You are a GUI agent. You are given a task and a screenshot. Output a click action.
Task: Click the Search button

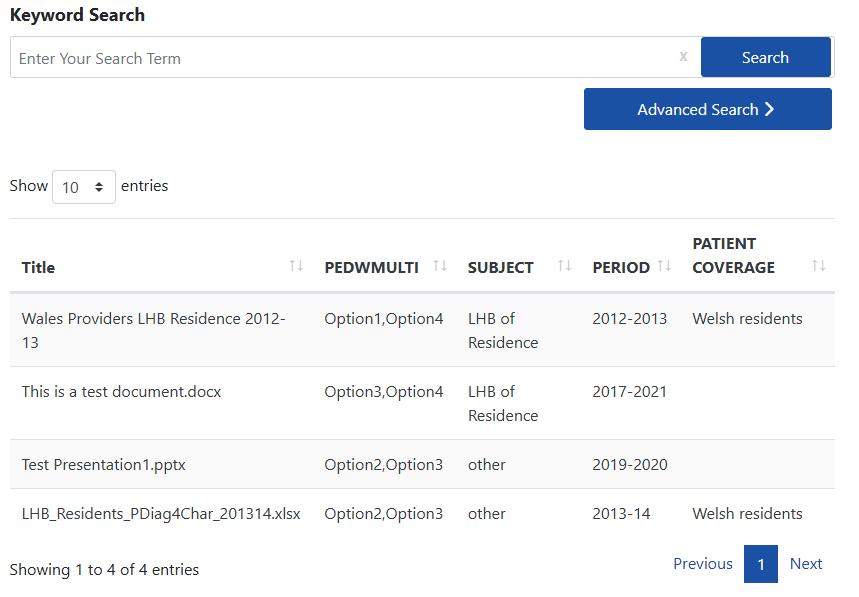pos(765,57)
